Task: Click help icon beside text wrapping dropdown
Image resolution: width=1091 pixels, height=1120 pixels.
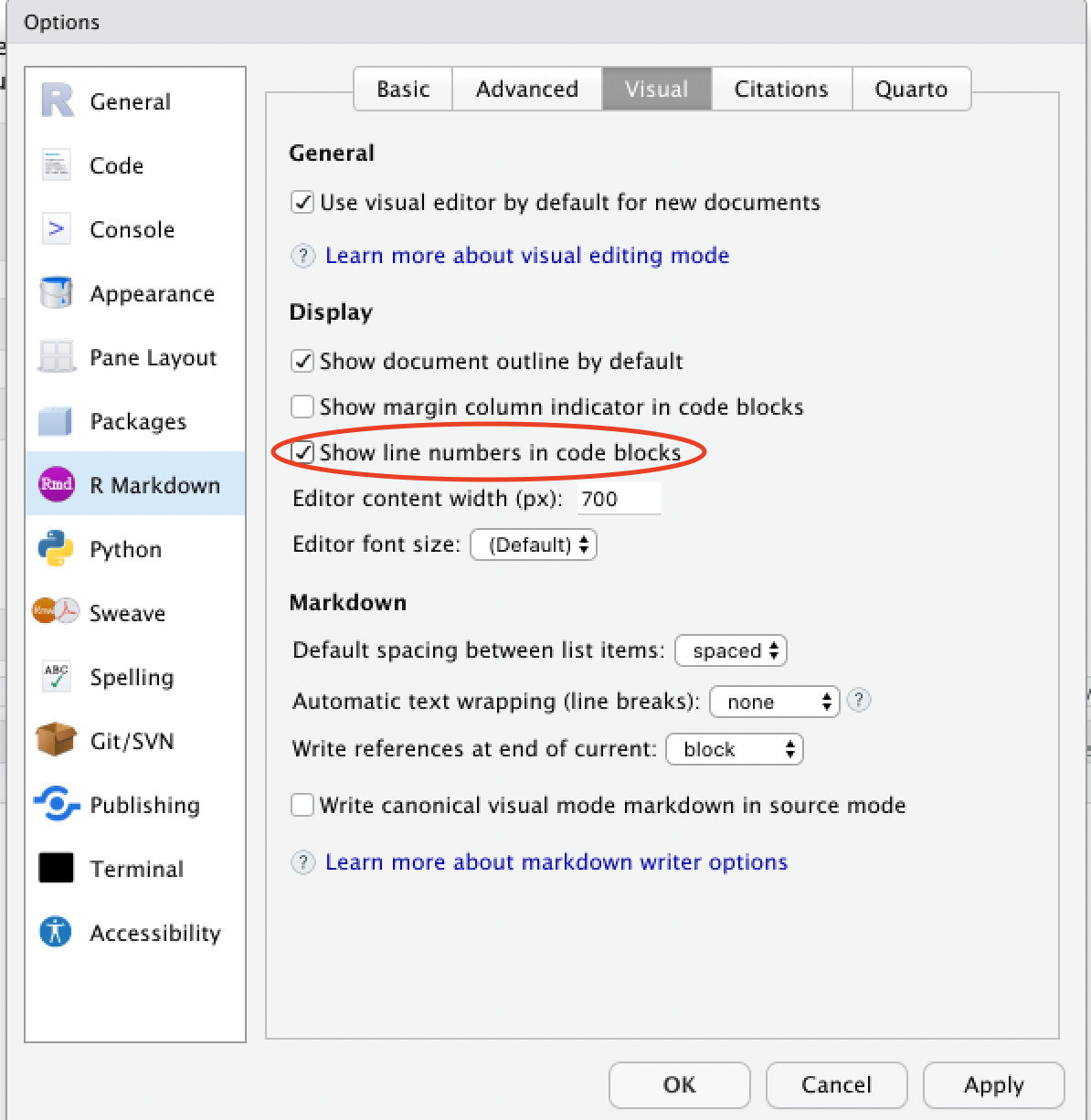Action: point(858,701)
